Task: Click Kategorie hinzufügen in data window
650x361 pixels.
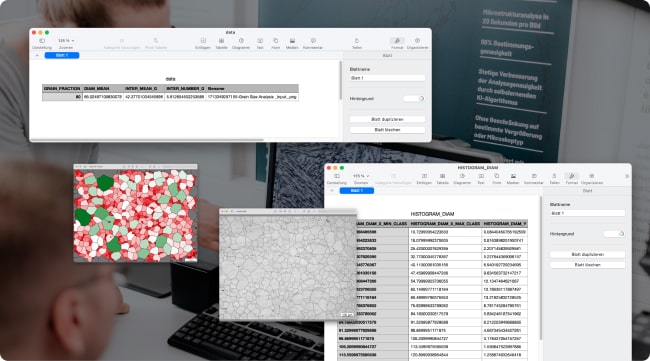Action: point(122,43)
